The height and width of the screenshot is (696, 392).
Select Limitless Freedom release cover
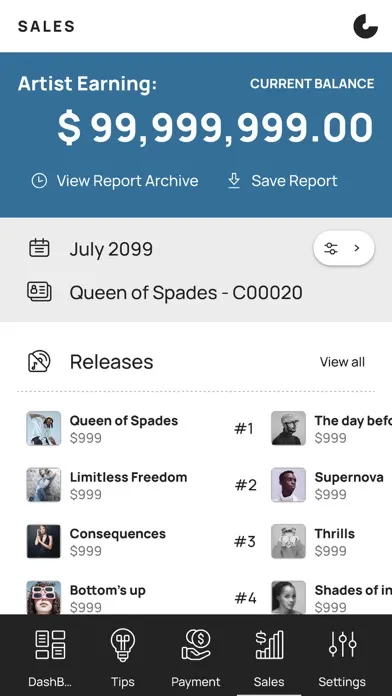click(x=44, y=485)
